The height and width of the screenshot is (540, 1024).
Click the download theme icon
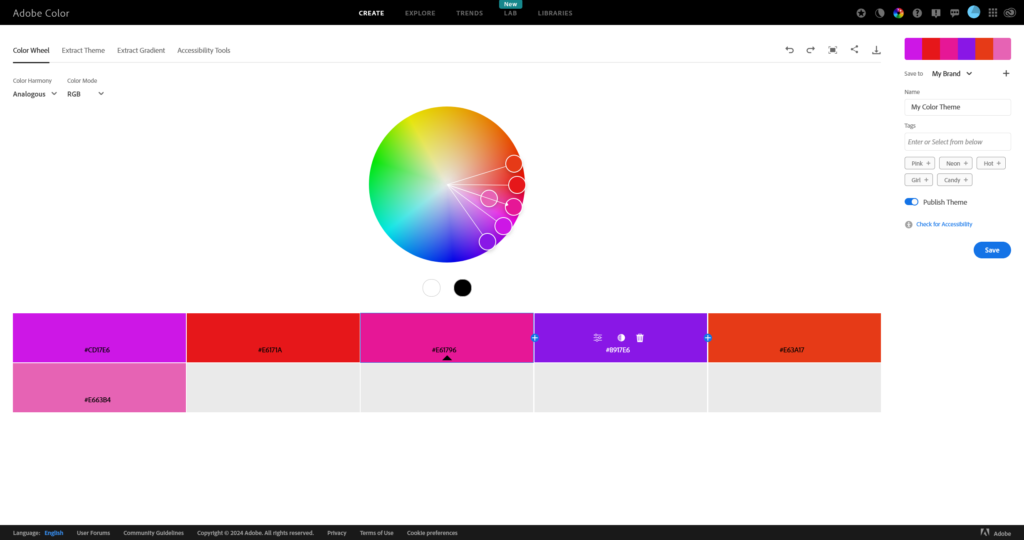click(x=876, y=49)
